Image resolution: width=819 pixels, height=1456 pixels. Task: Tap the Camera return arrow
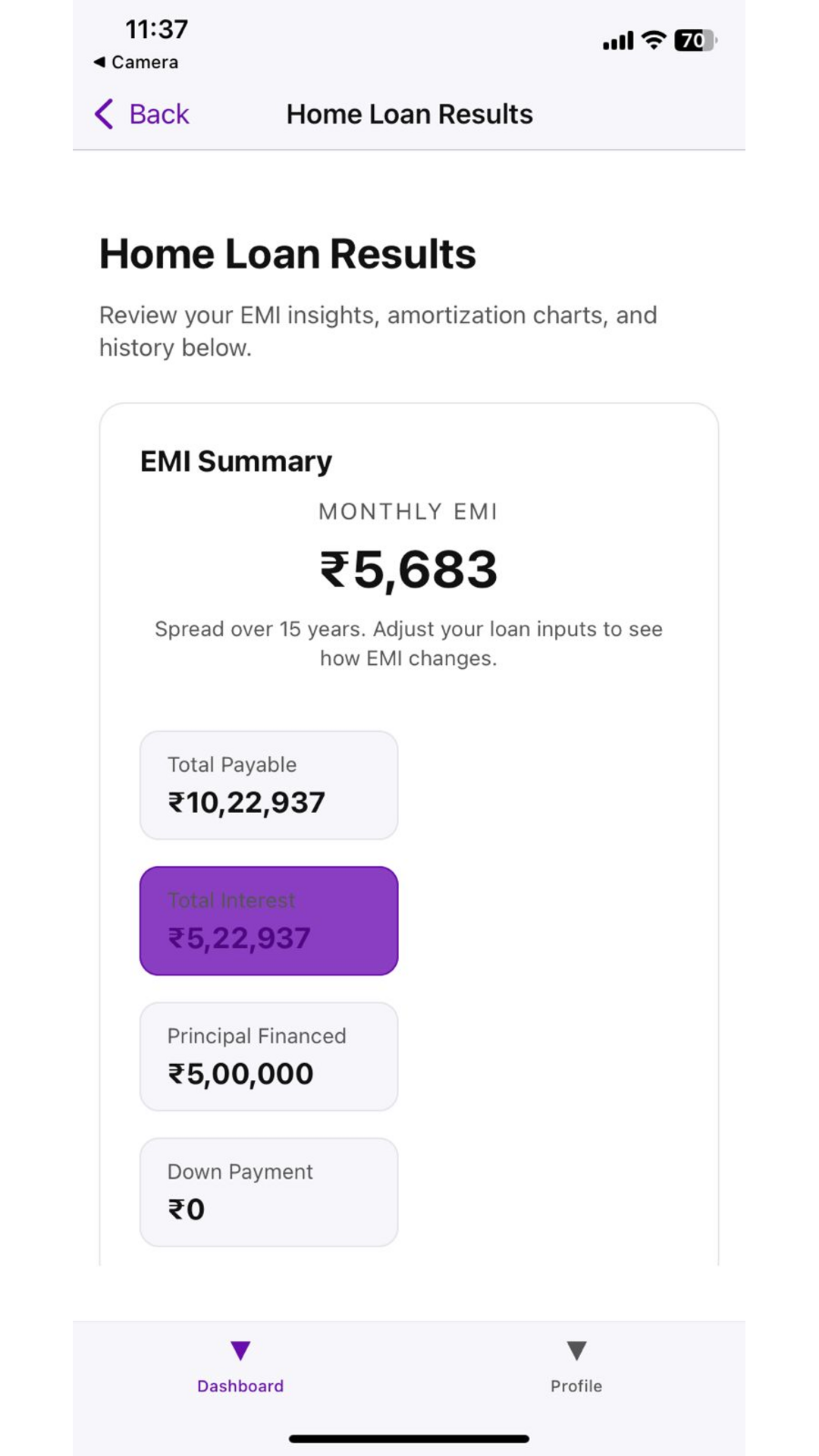click(99, 62)
